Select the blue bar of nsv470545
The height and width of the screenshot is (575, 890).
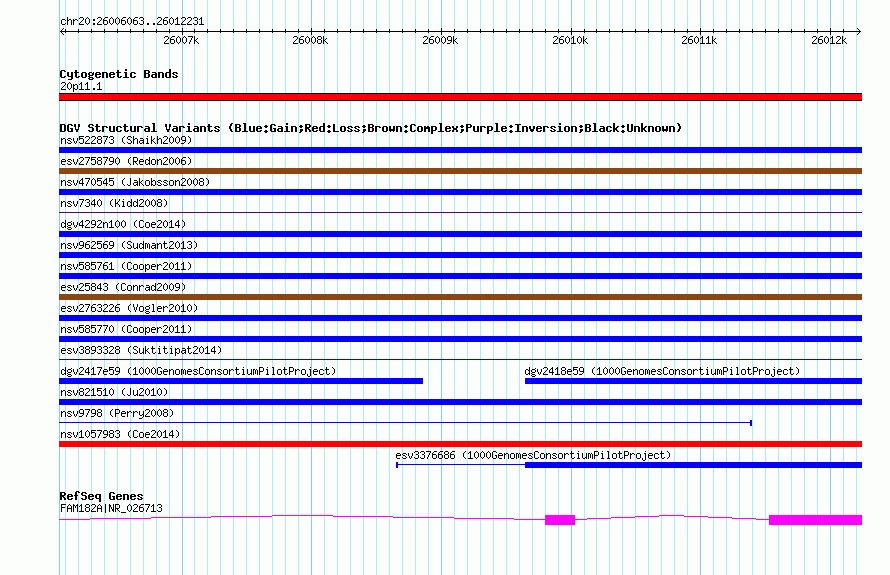(460, 192)
